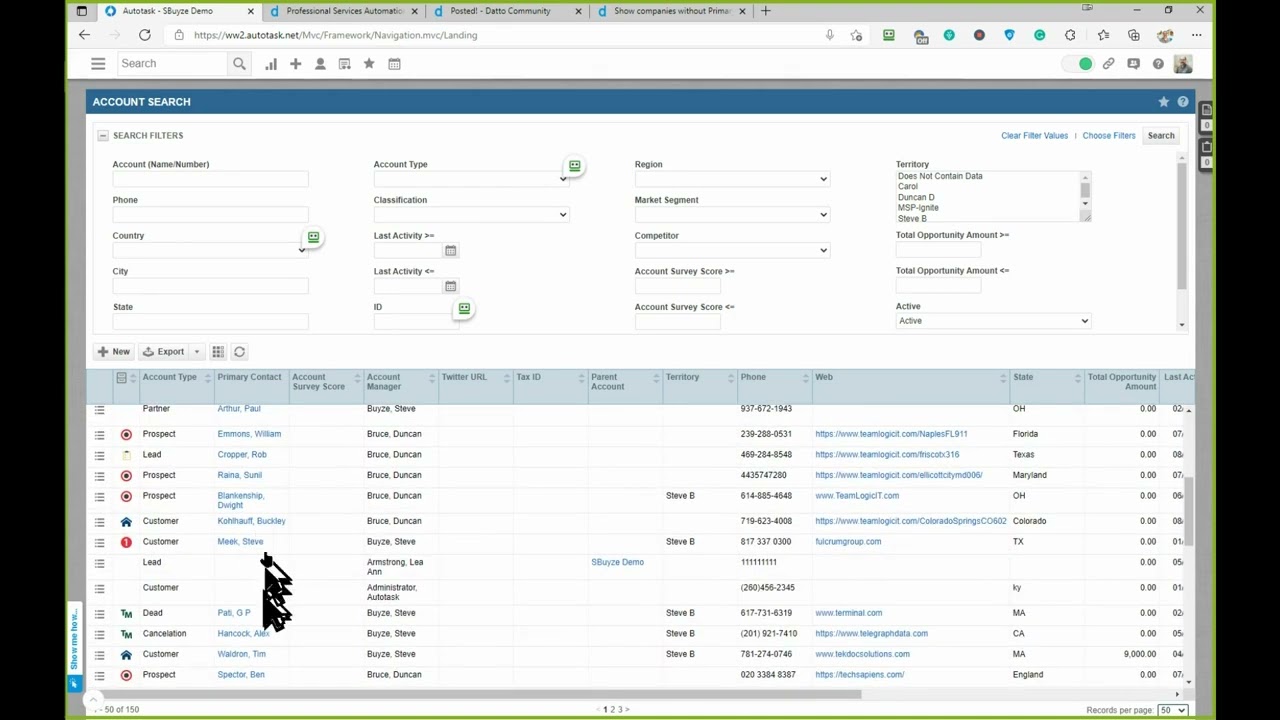Open the column chooser grid icon

pyautogui.click(x=218, y=352)
